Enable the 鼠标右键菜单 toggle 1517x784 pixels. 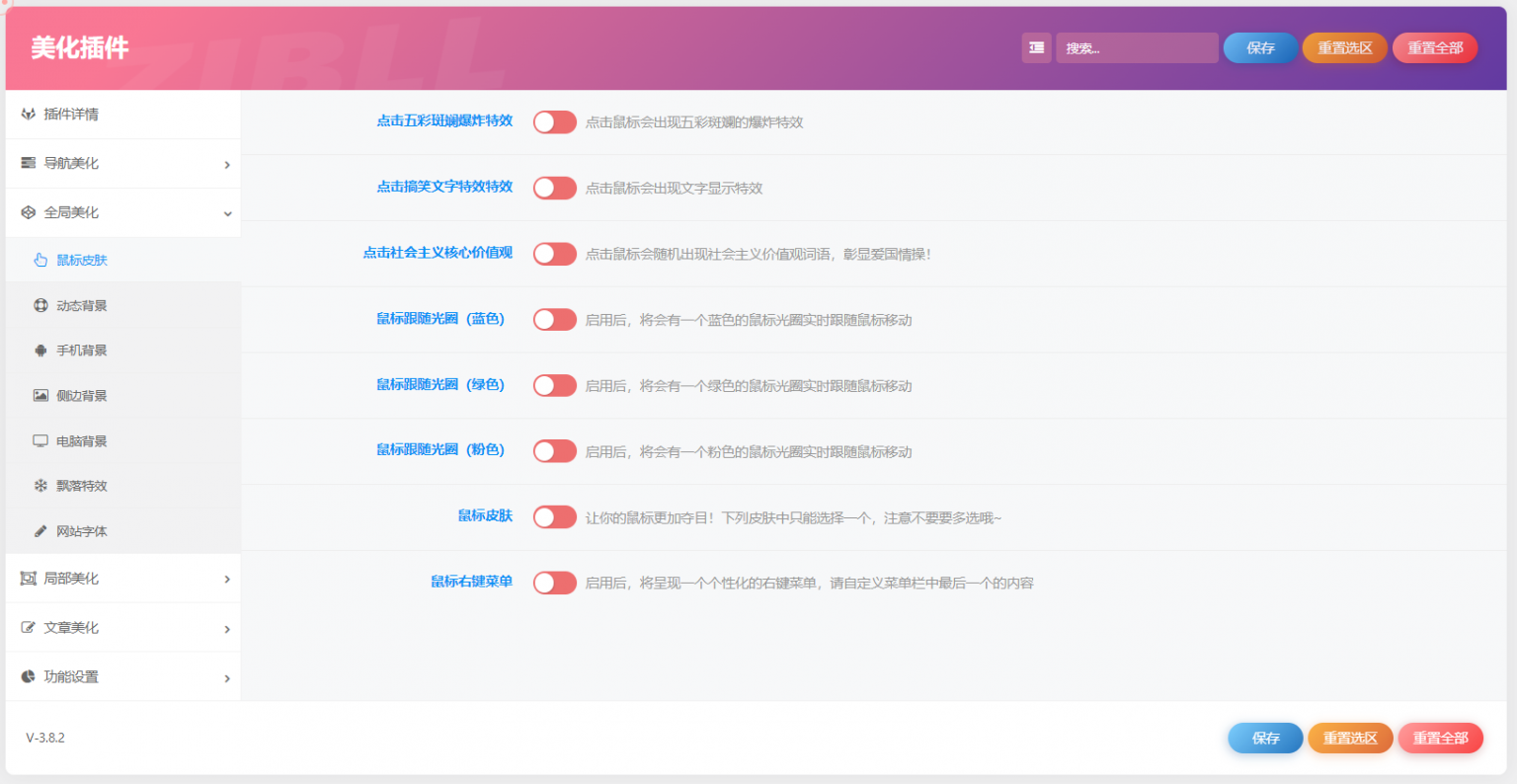coord(555,583)
